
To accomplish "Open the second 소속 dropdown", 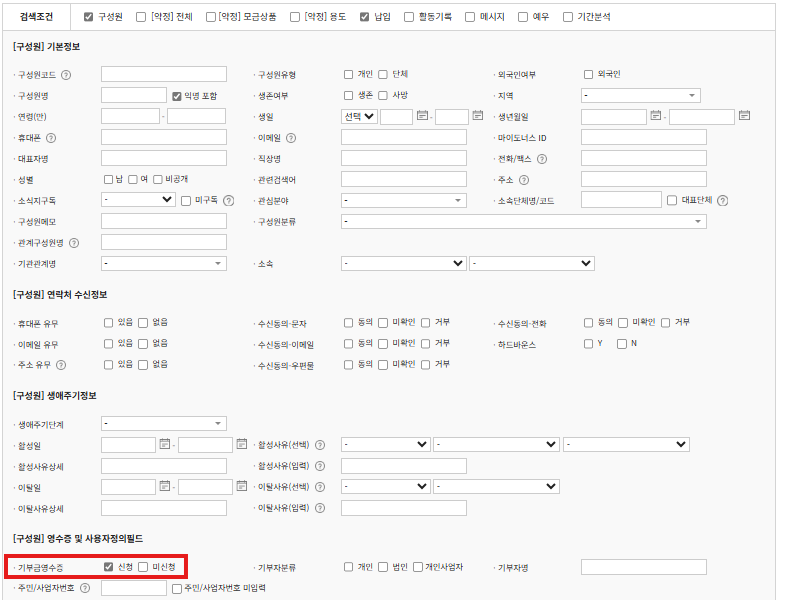I will [532, 264].
